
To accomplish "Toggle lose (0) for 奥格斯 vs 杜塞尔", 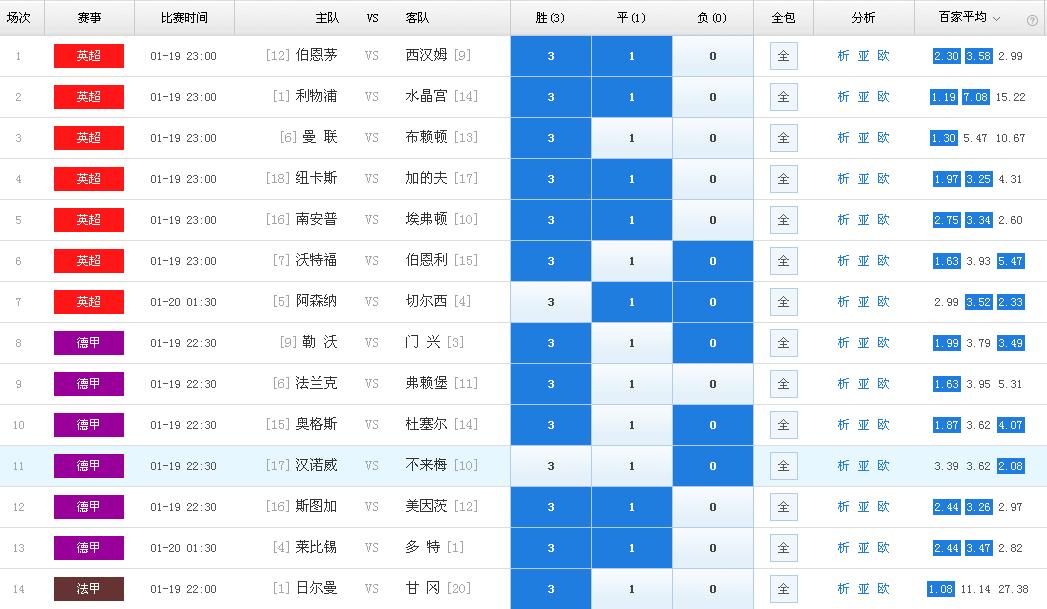I will click(712, 425).
